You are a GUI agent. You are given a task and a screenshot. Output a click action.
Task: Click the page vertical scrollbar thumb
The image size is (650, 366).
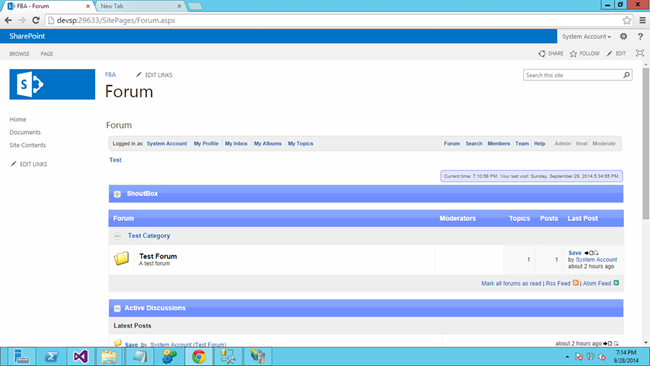pyautogui.click(x=646, y=143)
